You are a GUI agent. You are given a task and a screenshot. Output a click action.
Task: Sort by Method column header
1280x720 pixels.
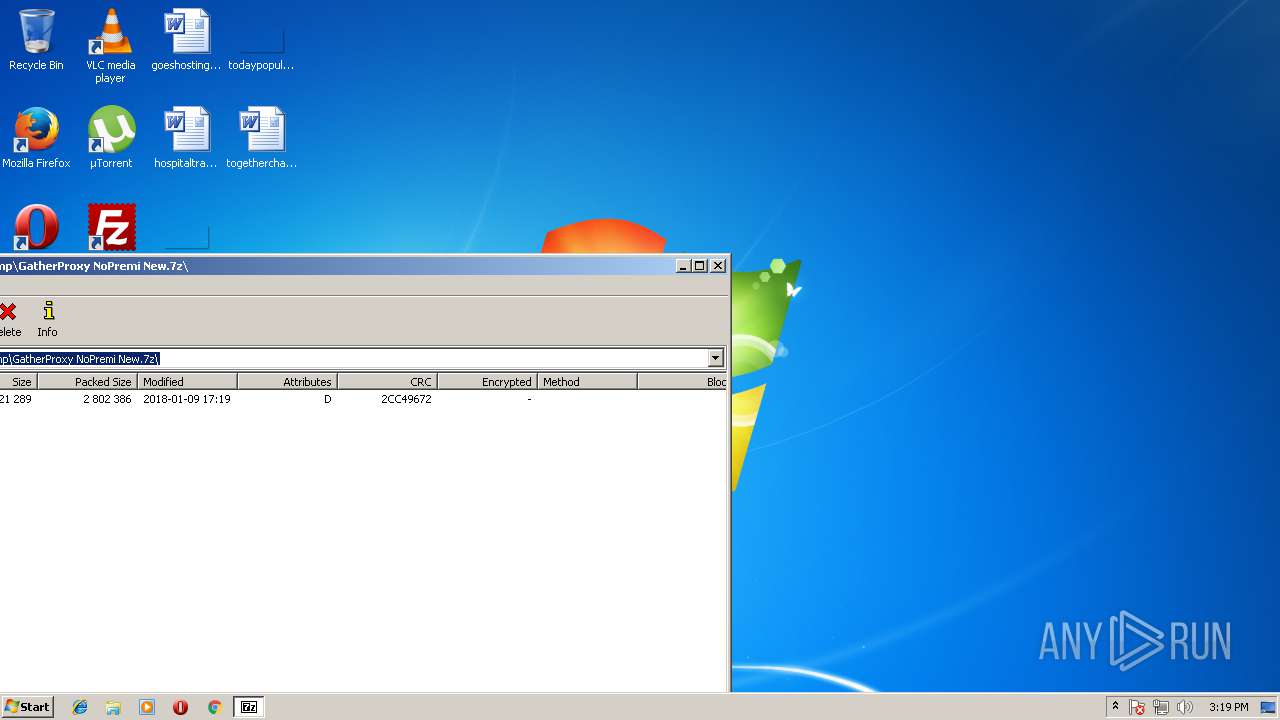click(x=587, y=382)
